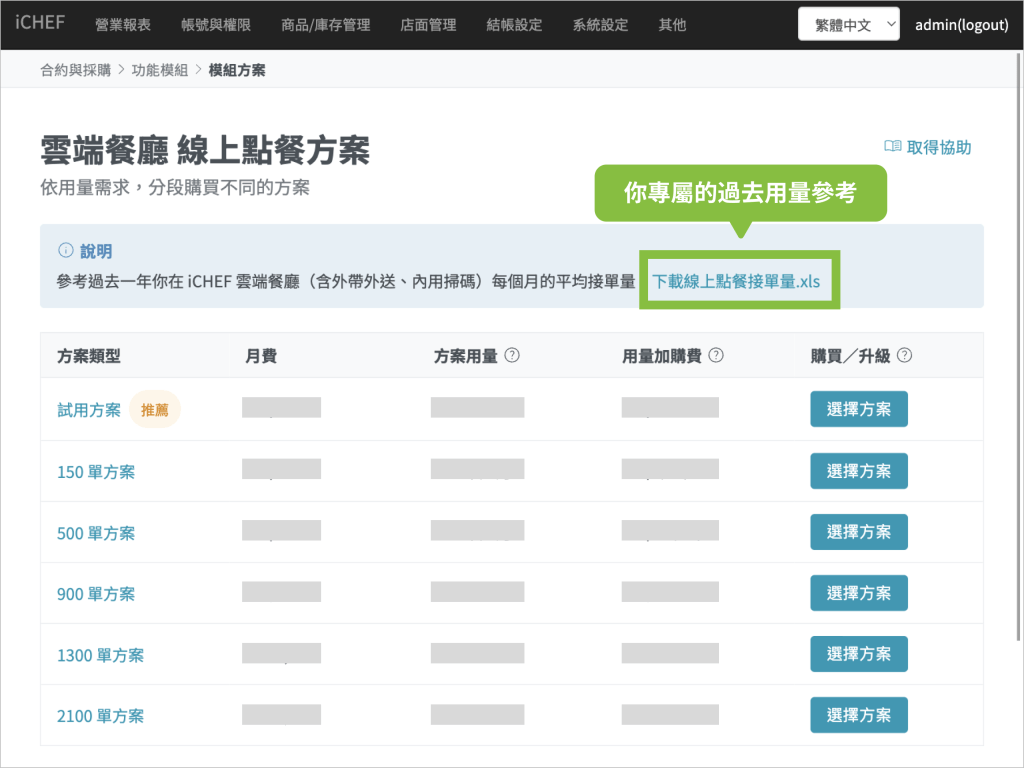Screen dimensions: 1024x768
Task: Click the help icon beside 方案用量
Action: [x=512, y=355]
